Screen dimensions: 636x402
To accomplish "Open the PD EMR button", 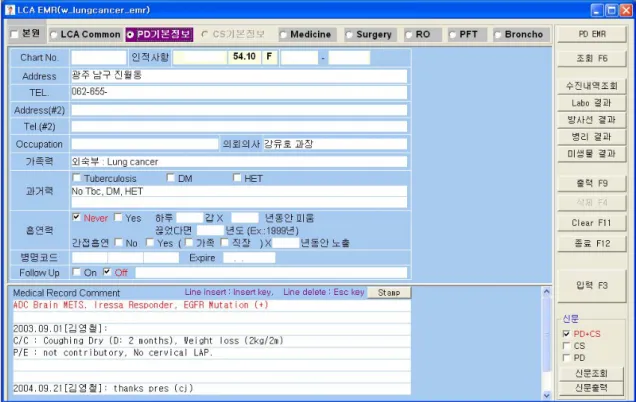I will (591, 34).
